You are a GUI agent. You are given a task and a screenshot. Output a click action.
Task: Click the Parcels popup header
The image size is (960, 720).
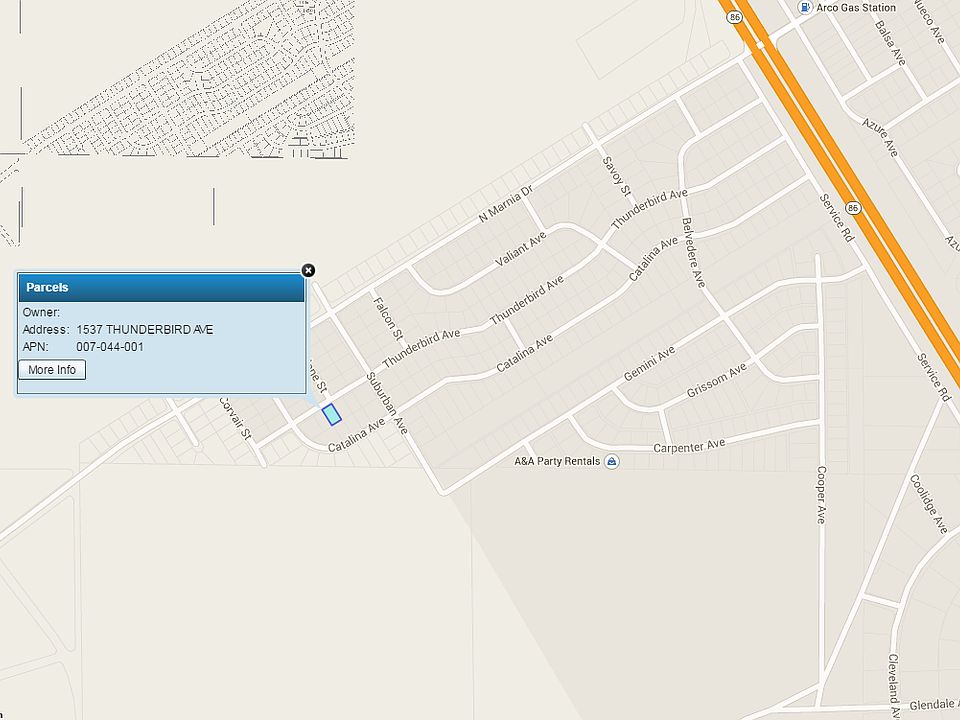pos(161,287)
